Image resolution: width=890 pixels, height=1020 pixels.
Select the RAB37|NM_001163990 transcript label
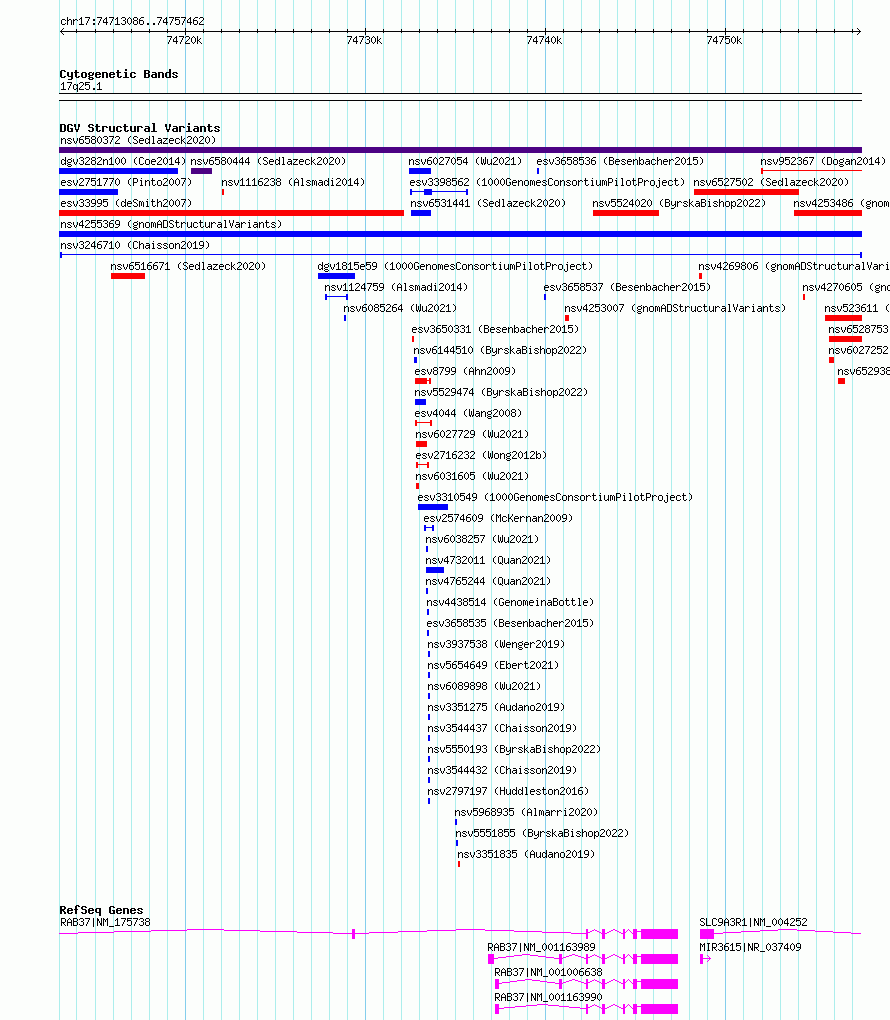pos(548,997)
